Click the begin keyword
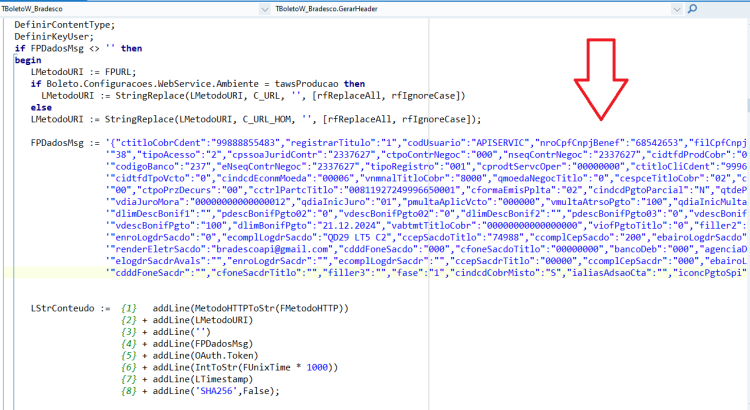The height and width of the screenshot is (410, 750). tap(28, 60)
